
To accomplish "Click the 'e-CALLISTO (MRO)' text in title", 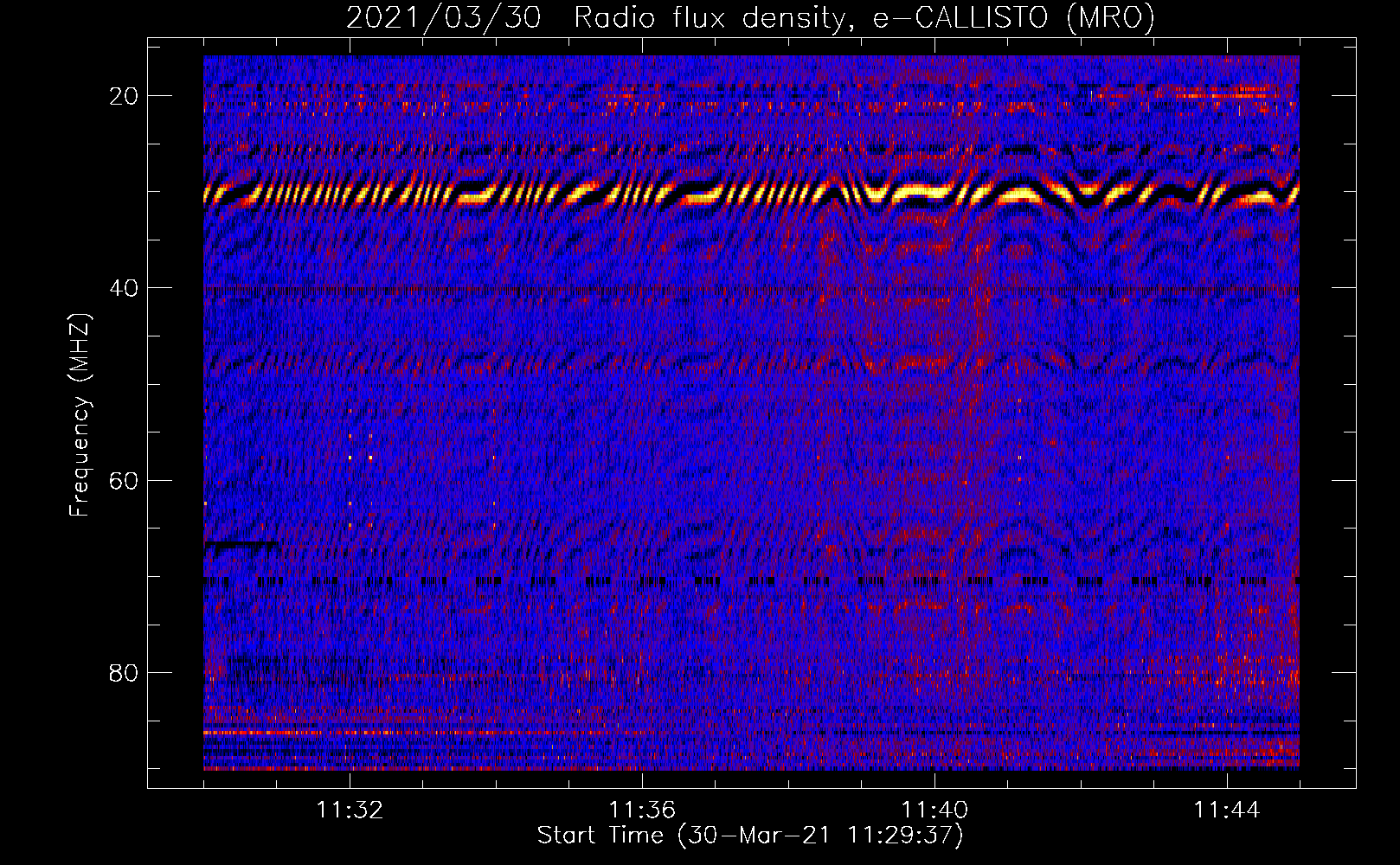I will pos(1013,18).
